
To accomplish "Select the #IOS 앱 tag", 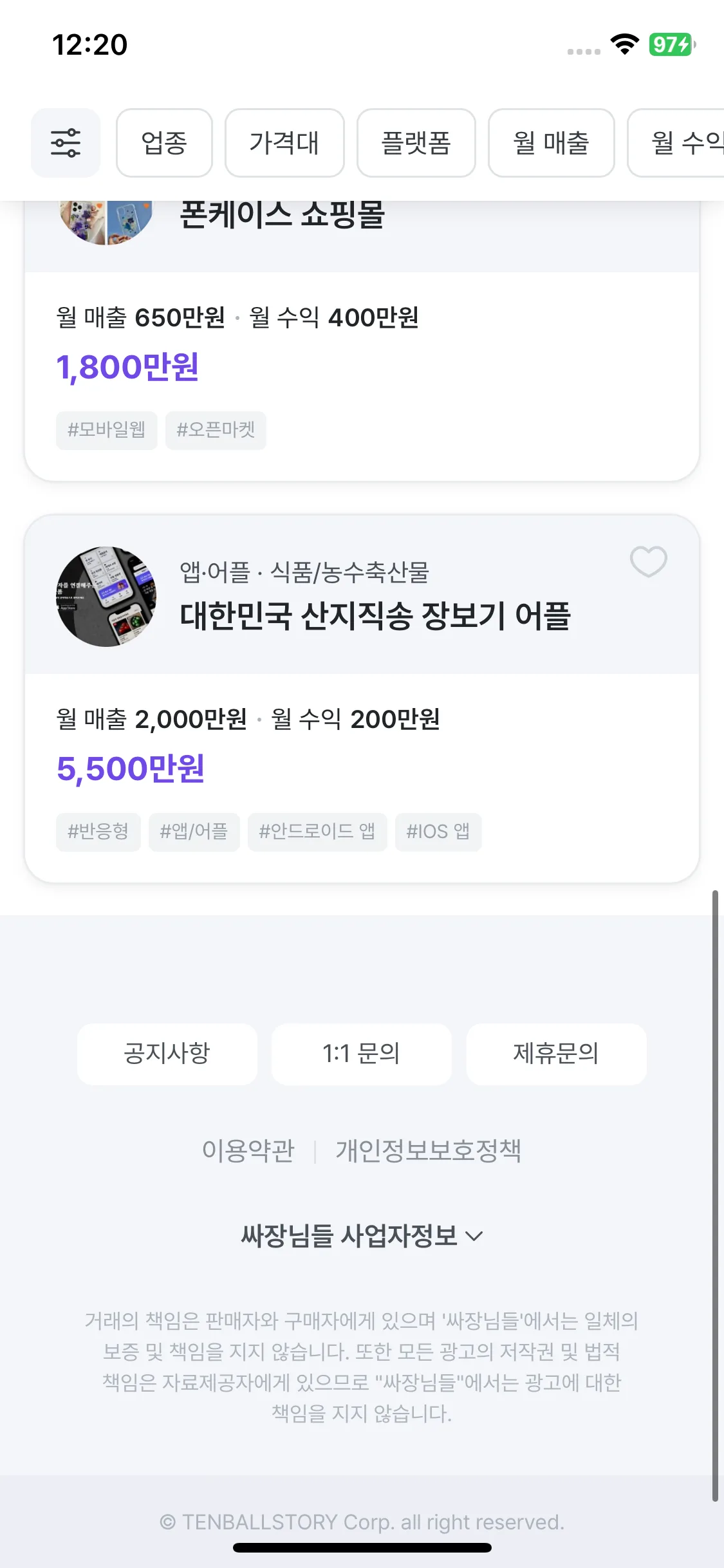I will 438,832.
